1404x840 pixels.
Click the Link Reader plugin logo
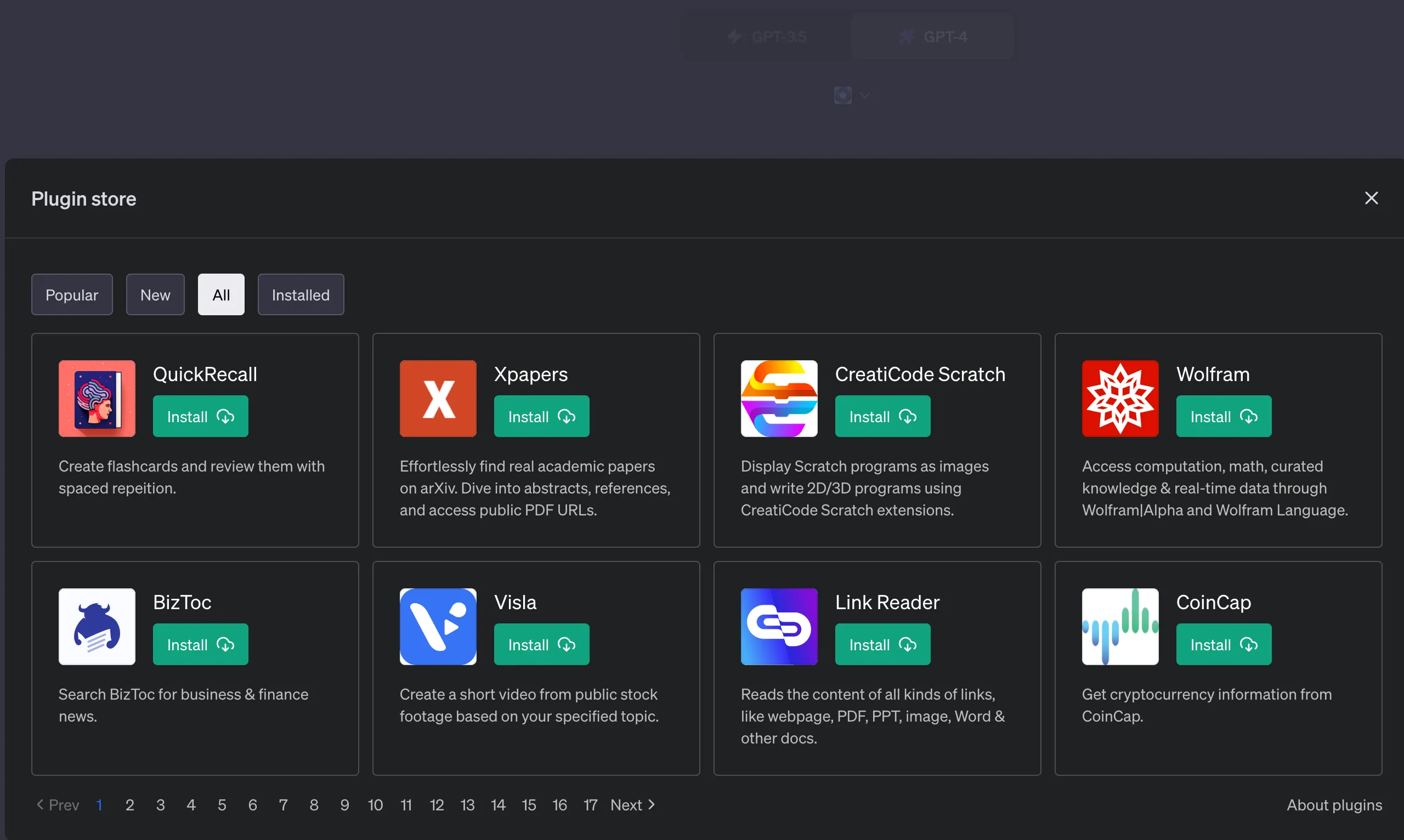tap(779, 627)
